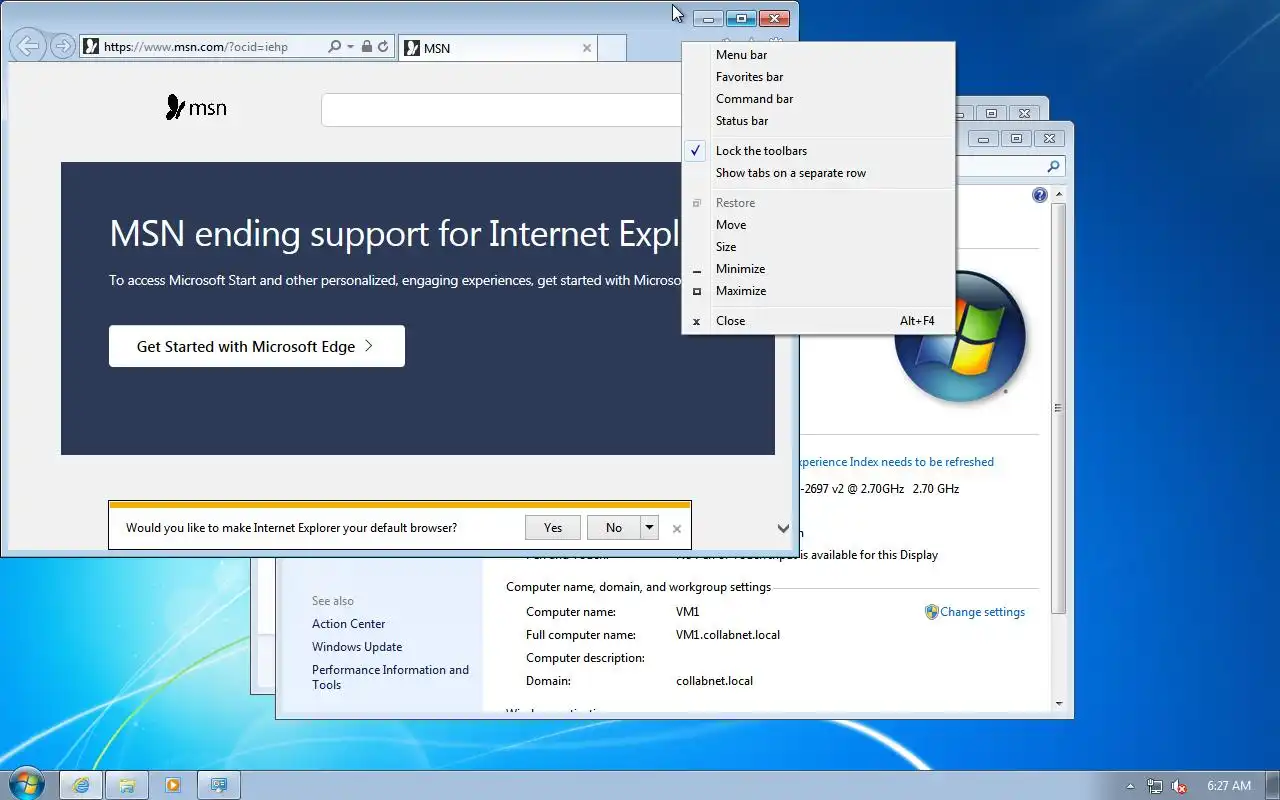Choose Close Alt+F4 in the context menu
Image resolution: width=1280 pixels, height=800 pixels.
[818, 321]
